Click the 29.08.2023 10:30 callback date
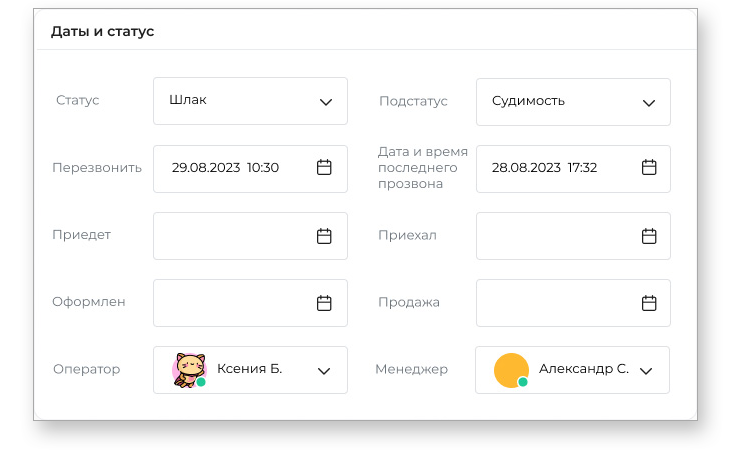Screen dimensions: 732x454 pos(225,168)
